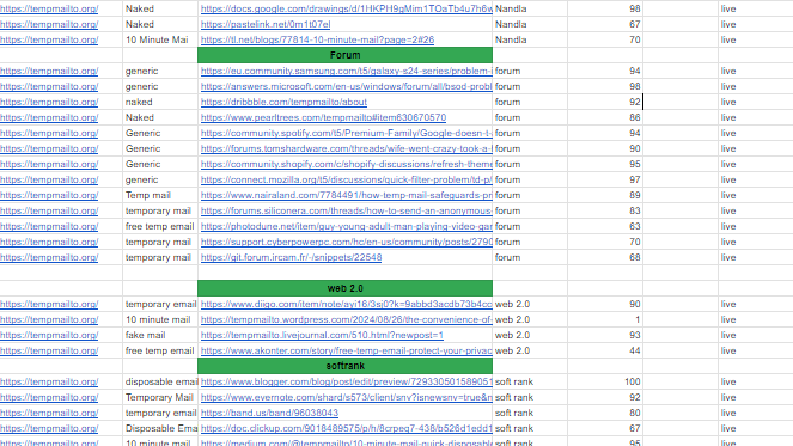Select score 89 in the nairaland row
Screen dimensions: 793x446
coord(605,195)
